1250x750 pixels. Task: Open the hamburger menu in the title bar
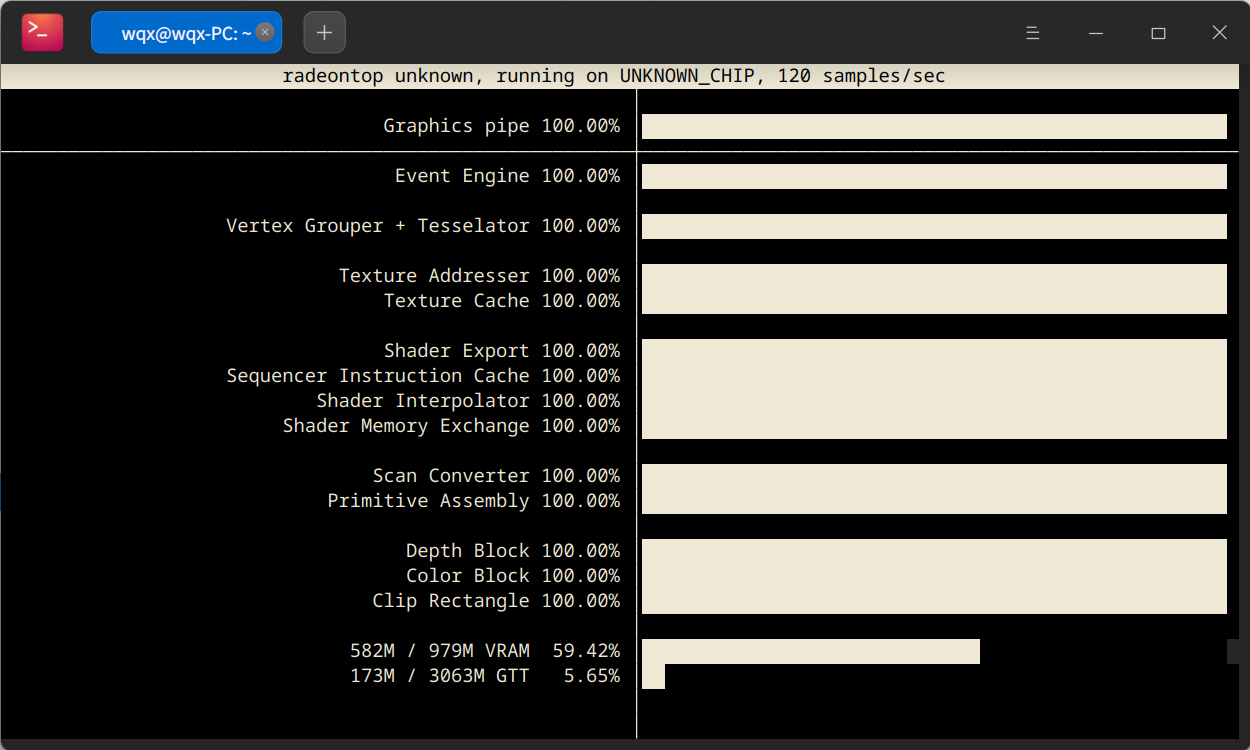(1032, 32)
